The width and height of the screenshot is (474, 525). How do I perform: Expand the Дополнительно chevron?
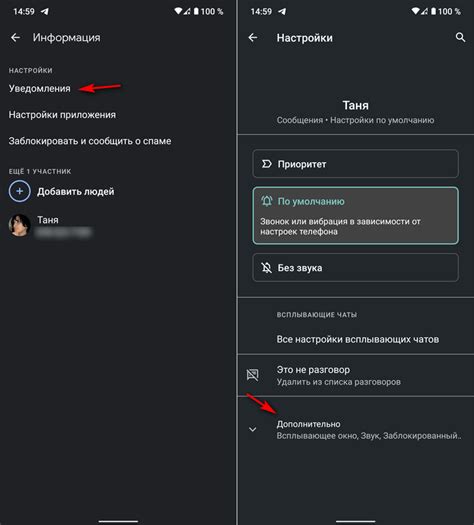pyautogui.click(x=253, y=429)
